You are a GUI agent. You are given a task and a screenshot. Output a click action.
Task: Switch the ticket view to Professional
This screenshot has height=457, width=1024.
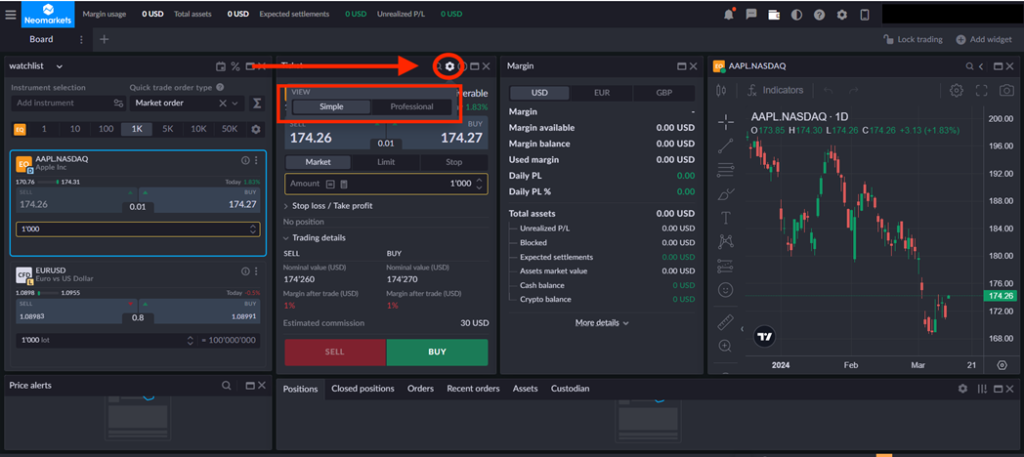coord(411,107)
